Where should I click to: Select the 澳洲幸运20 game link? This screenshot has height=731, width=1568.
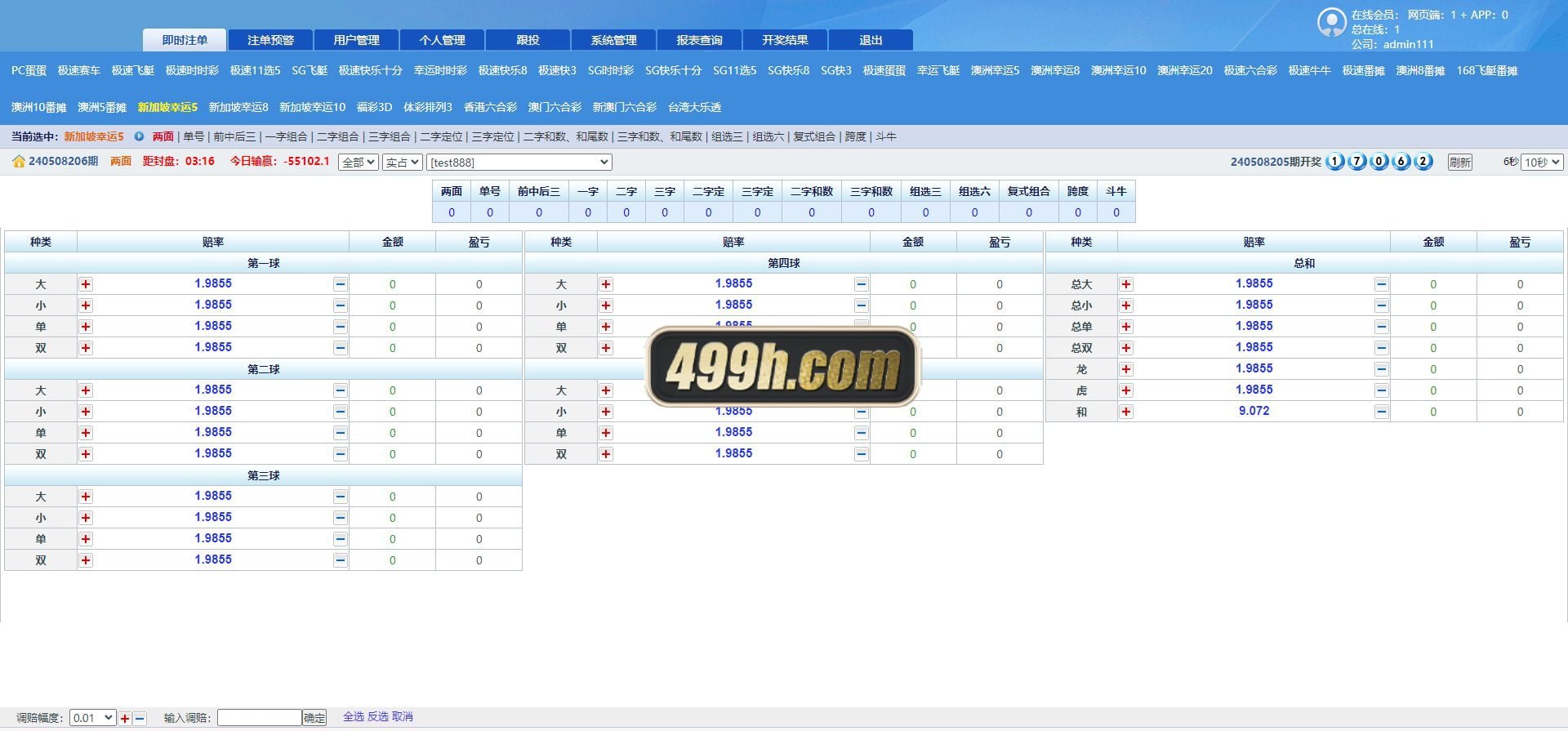pyautogui.click(x=1184, y=71)
